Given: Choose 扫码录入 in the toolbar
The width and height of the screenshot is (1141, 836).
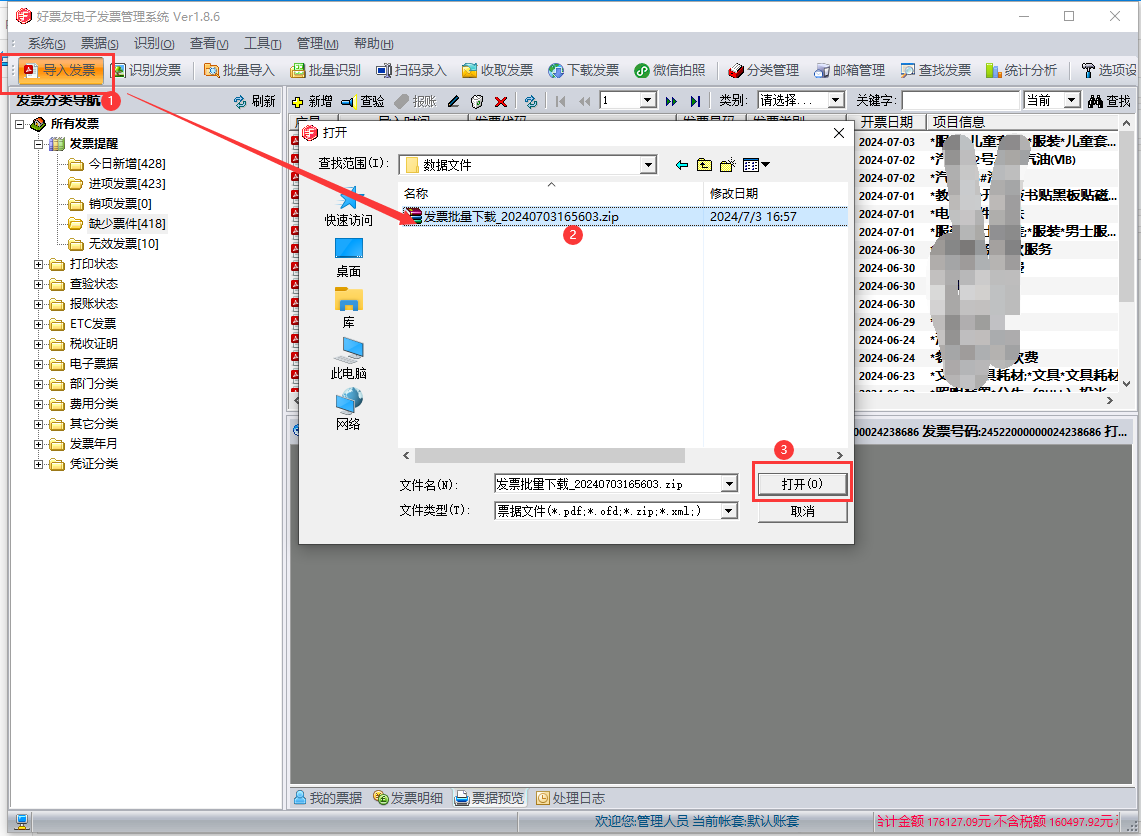Looking at the screenshot, I should click(411, 71).
